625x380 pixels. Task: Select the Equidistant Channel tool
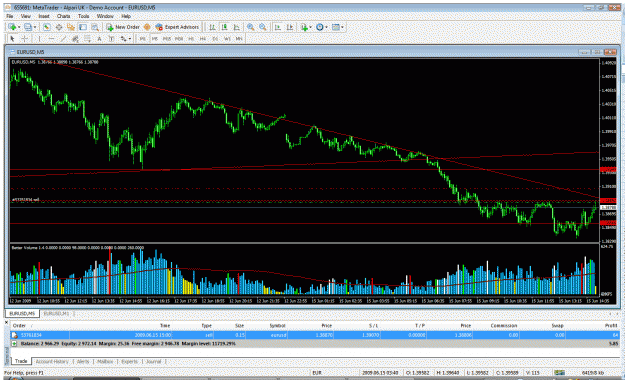click(75, 39)
